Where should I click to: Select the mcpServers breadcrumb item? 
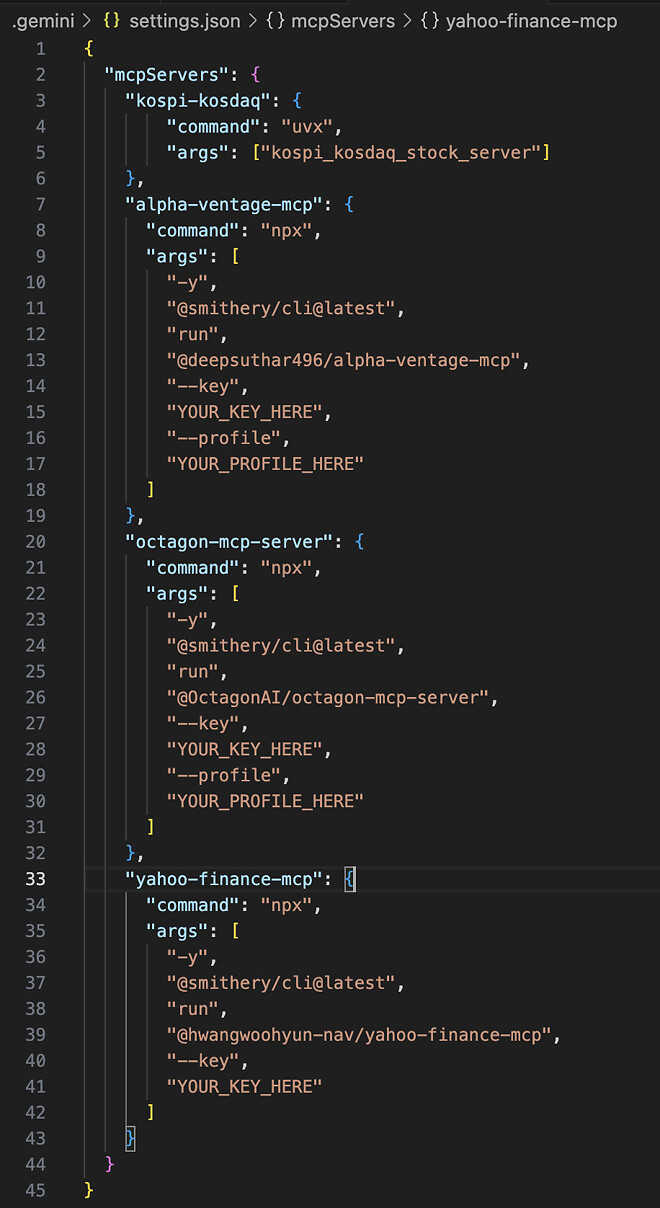click(x=342, y=20)
